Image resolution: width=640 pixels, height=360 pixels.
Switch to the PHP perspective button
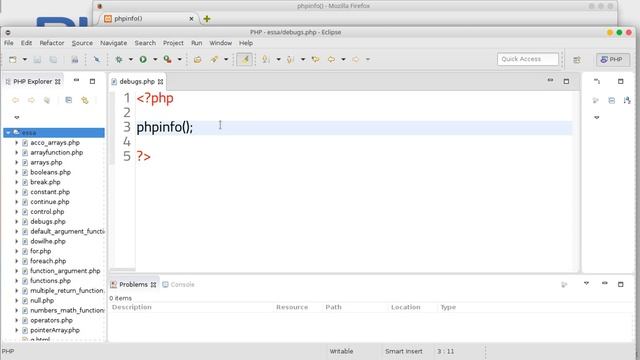(x=613, y=60)
